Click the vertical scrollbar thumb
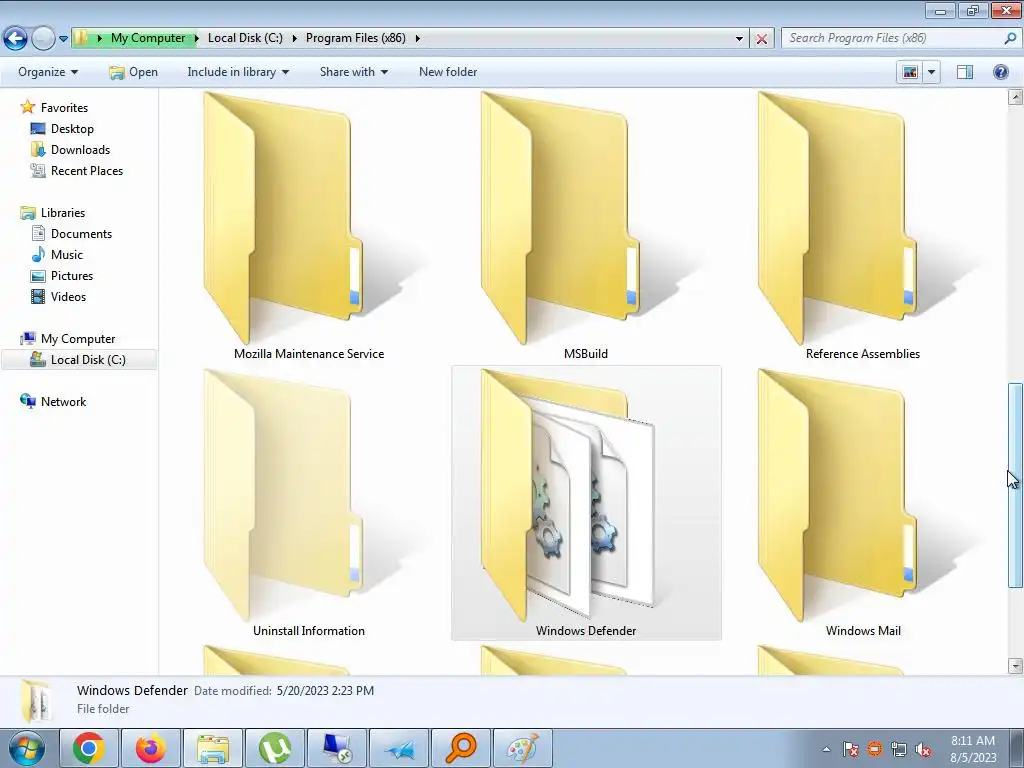The image size is (1024, 768). click(x=1015, y=485)
